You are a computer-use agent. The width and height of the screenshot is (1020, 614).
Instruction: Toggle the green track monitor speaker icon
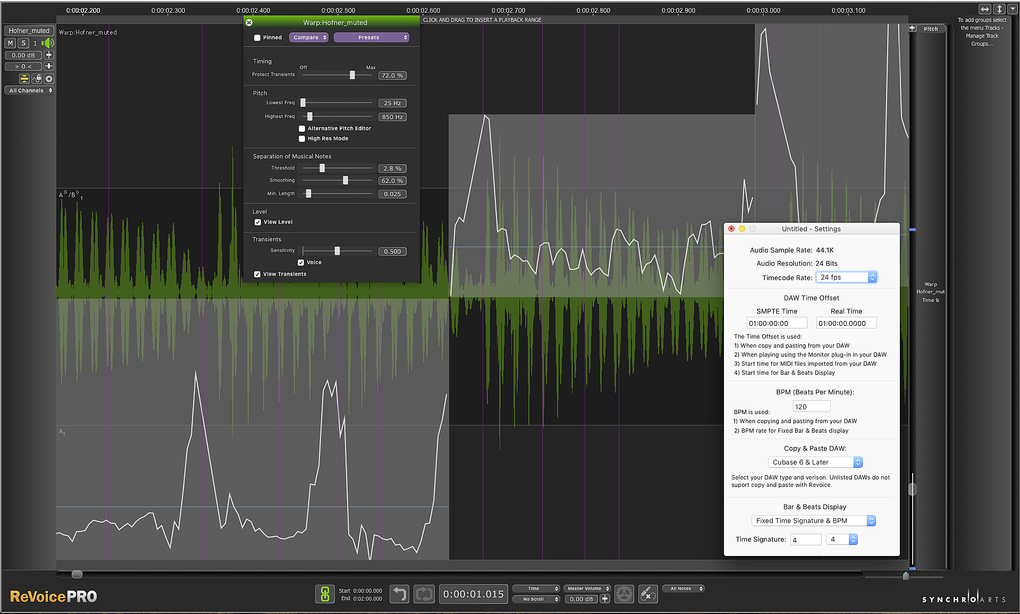tap(48, 43)
